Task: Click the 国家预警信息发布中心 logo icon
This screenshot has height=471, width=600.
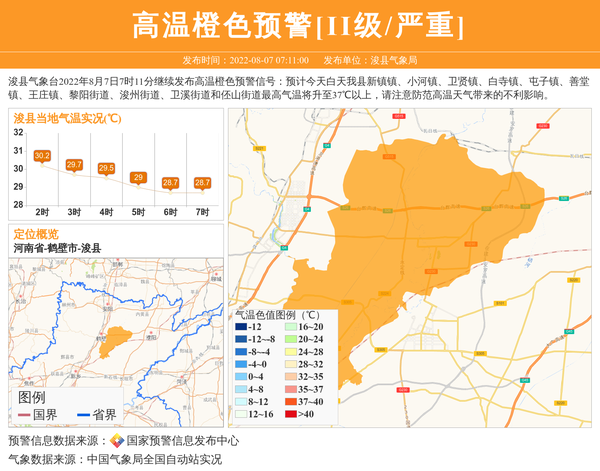Action: point(117,441)
